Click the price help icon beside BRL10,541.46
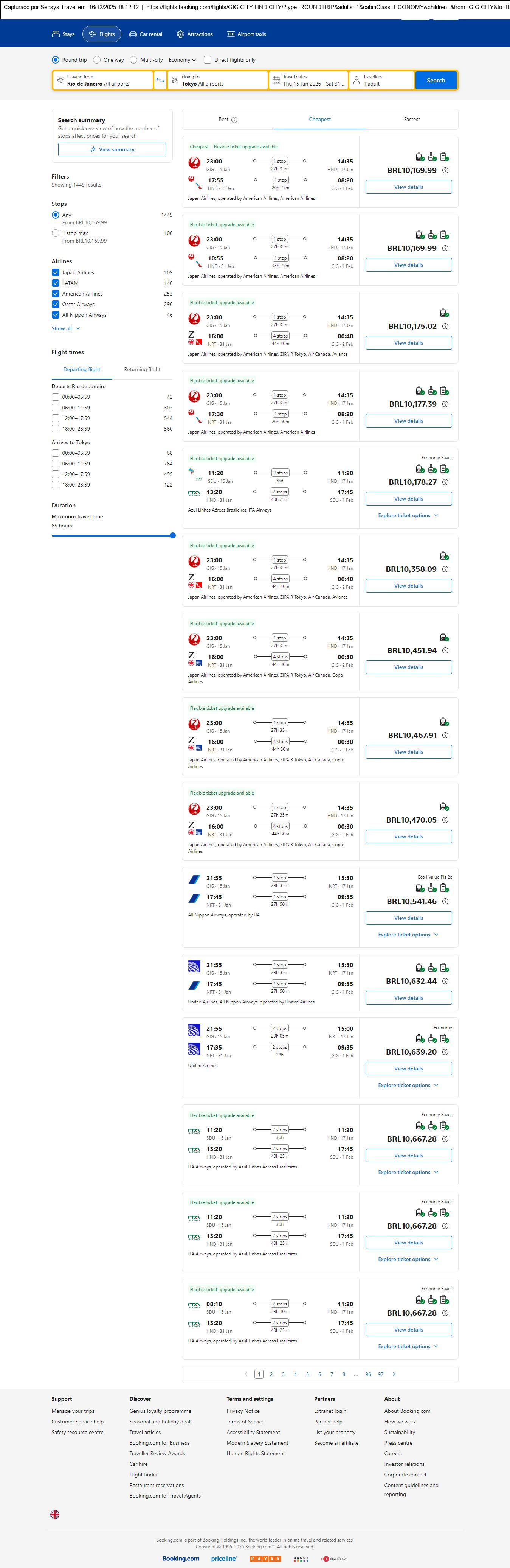Viewport: 510px width, 1568px height. pos(445,901)
